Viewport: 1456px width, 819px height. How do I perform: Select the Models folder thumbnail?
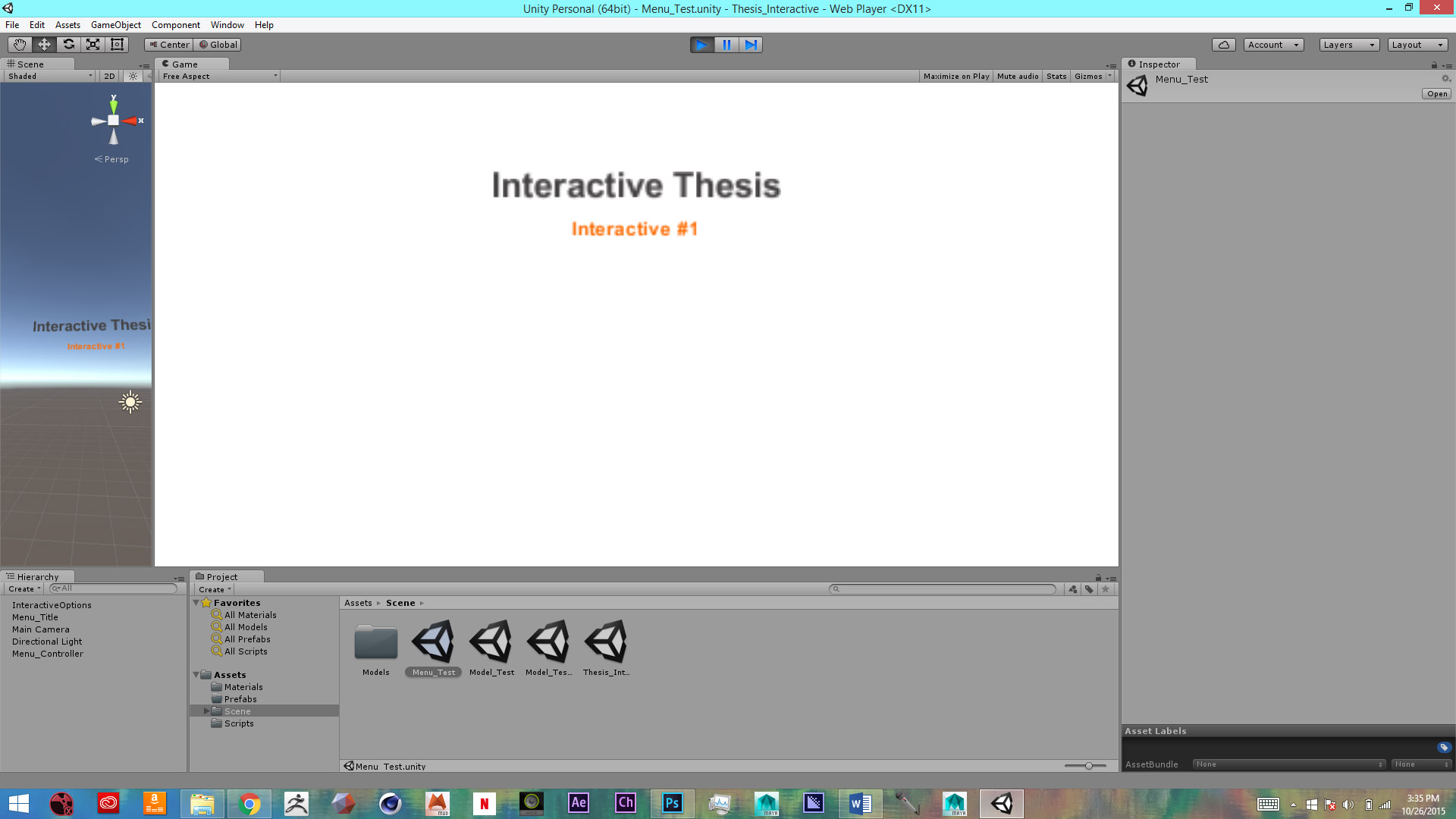tap(376, 643)
